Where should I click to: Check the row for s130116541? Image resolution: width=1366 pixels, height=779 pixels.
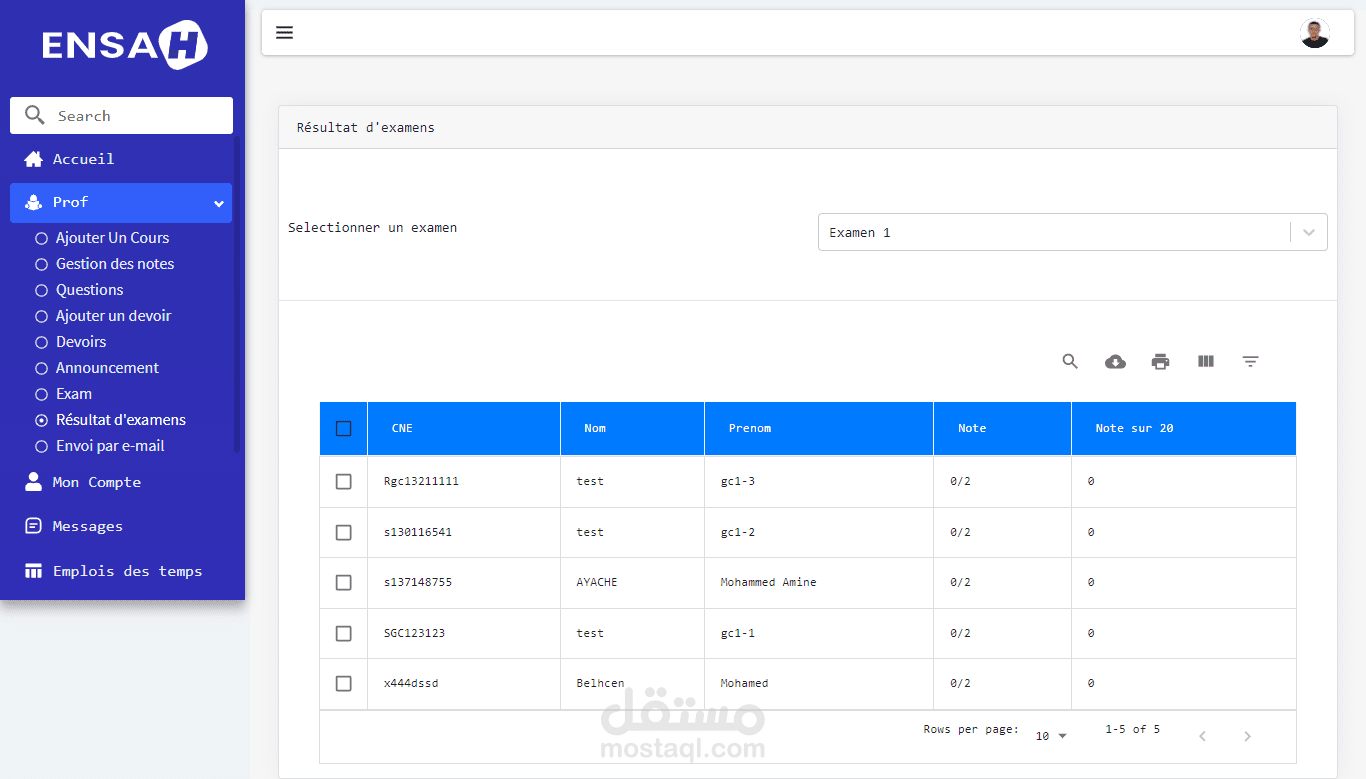(x=344, y=533)
